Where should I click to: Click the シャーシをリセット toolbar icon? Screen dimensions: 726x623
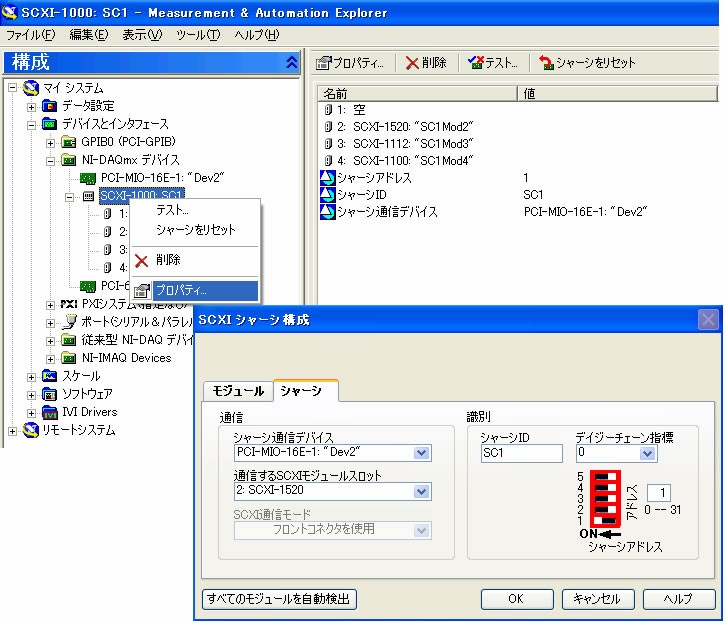coord(547,62)
